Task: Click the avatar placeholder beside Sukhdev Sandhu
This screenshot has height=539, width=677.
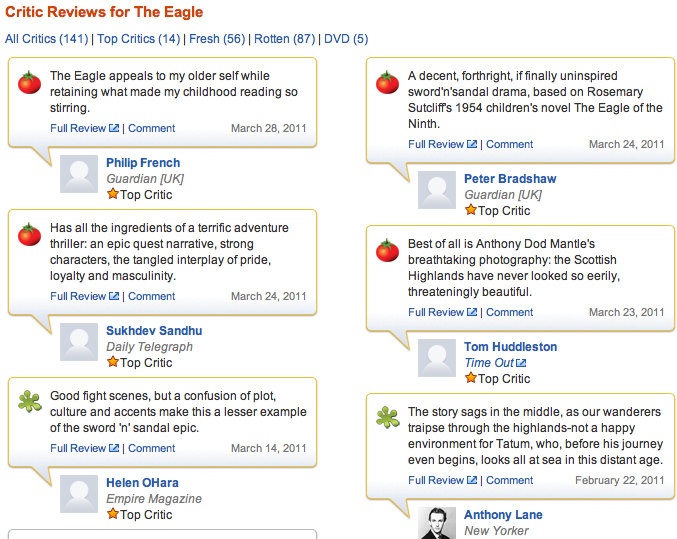Action: 79,342
